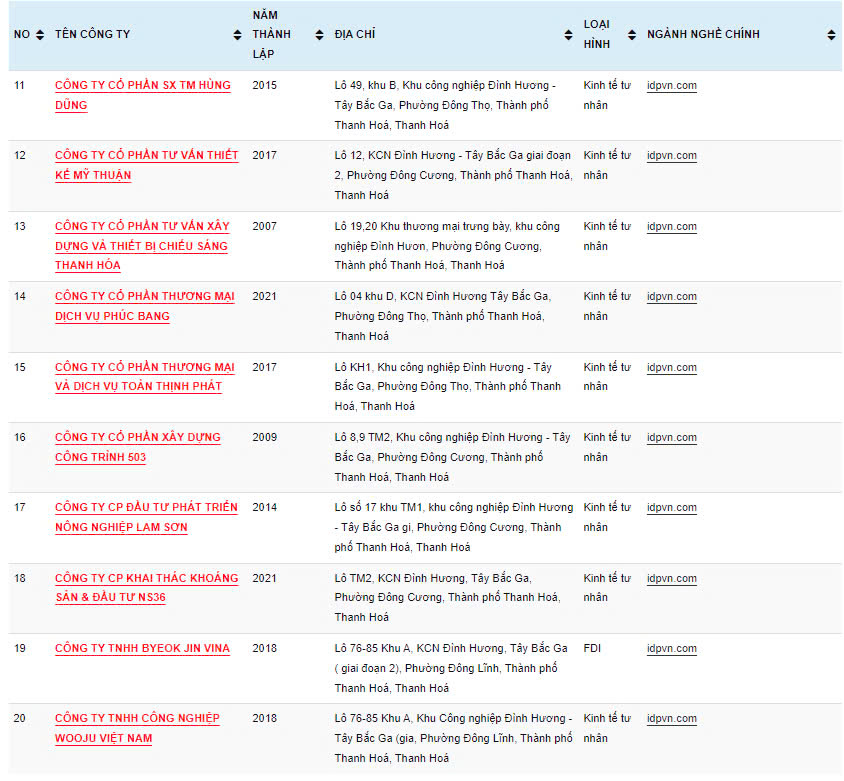Sort by LOẠI HÌNH column arrows

click(632, 35)
